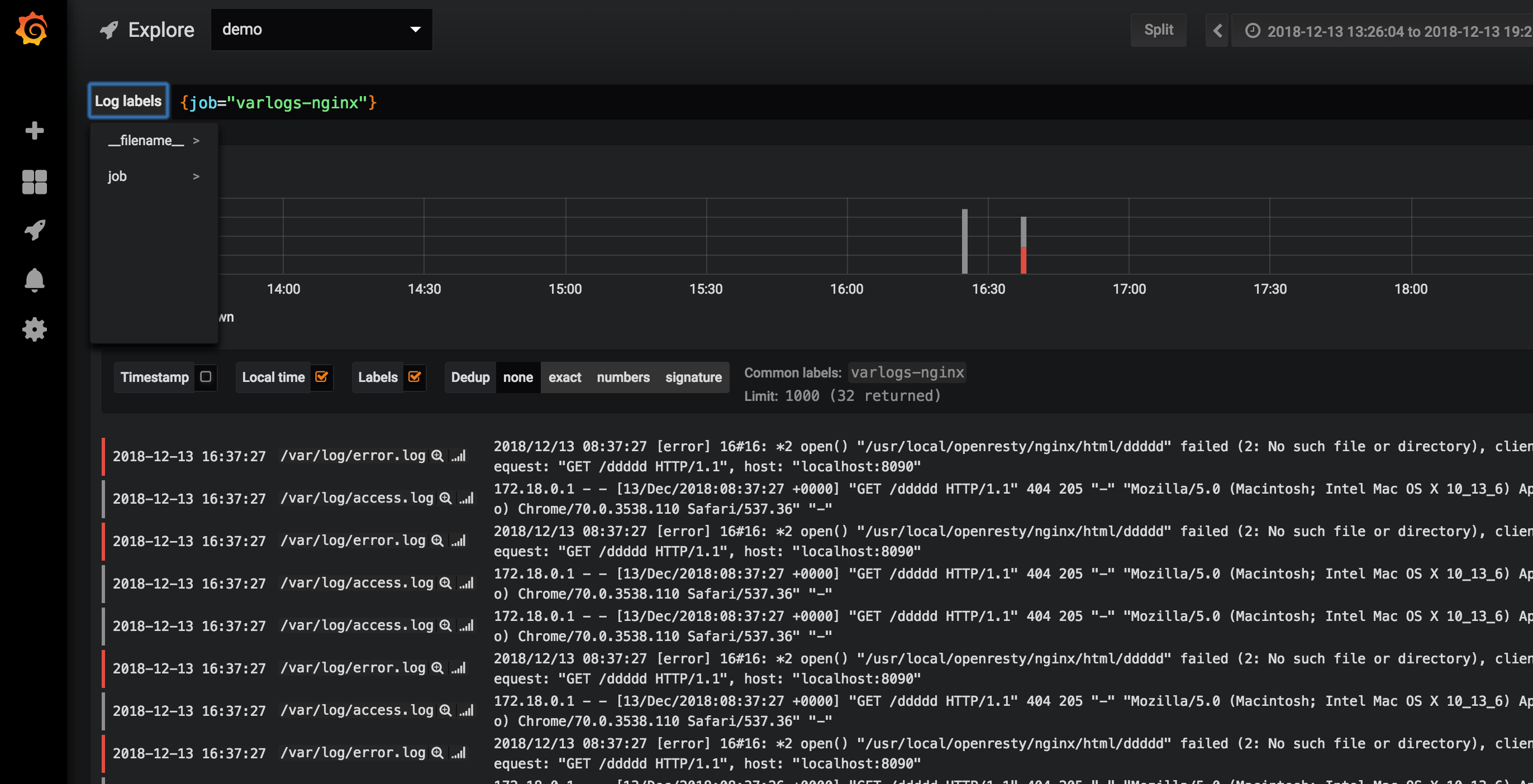This screenshot has width=1533, height=784.
Task: Open the demo datasource dropdown
Action: tap(321, 29)
